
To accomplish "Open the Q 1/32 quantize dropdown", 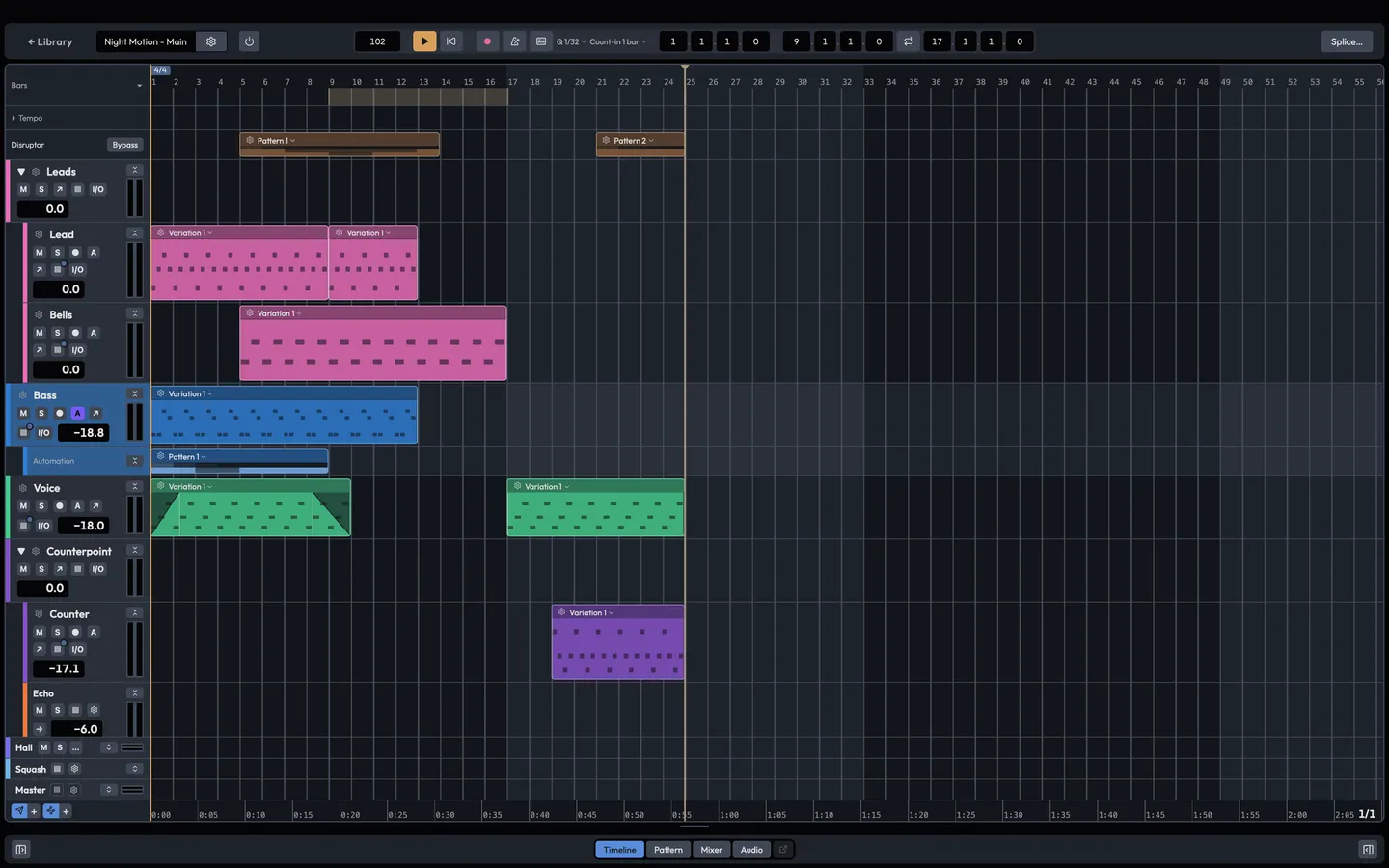I will pyautogui.click(x=571, y=41).
